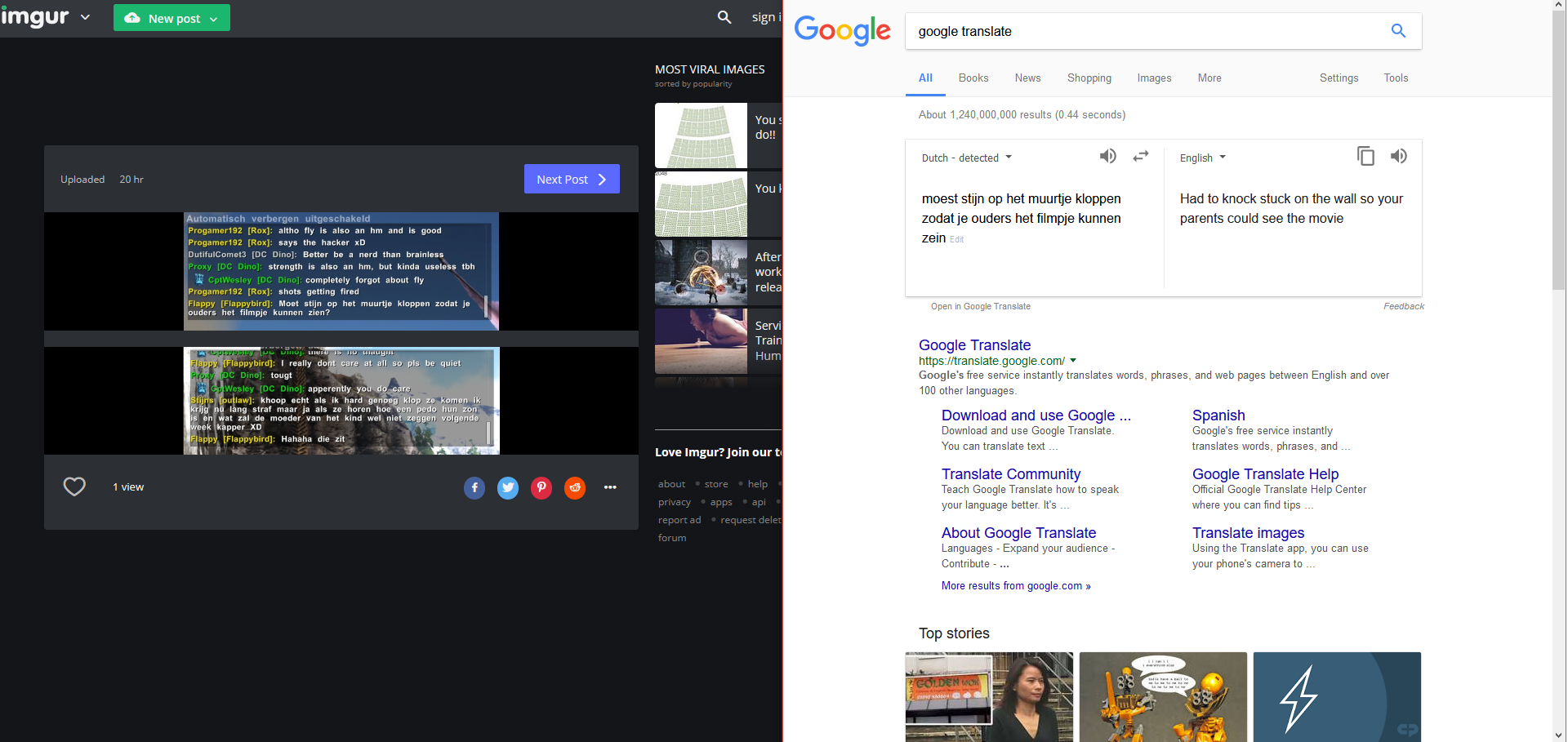
Task: Listen to the Dutch source text
Action: (x=1107, y=156)
